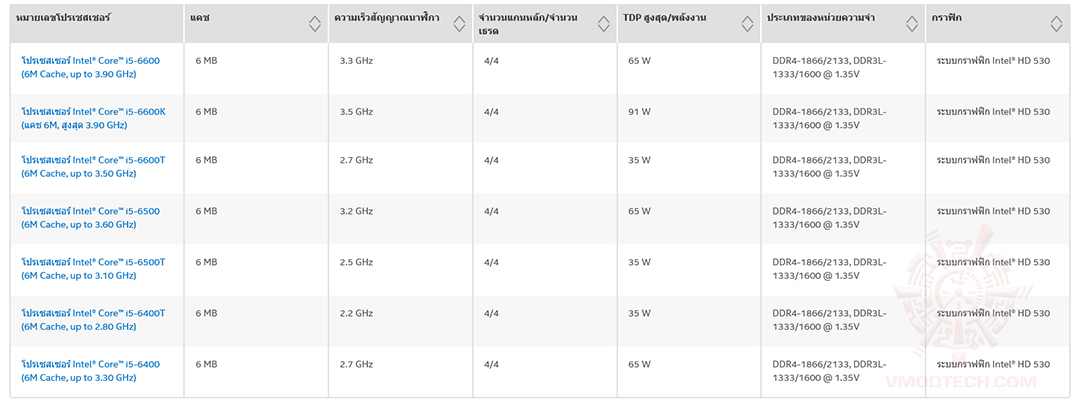Viewport: 1080px width, 403px height.
Task: Sort table by cache column arrows
Action: 315,23
